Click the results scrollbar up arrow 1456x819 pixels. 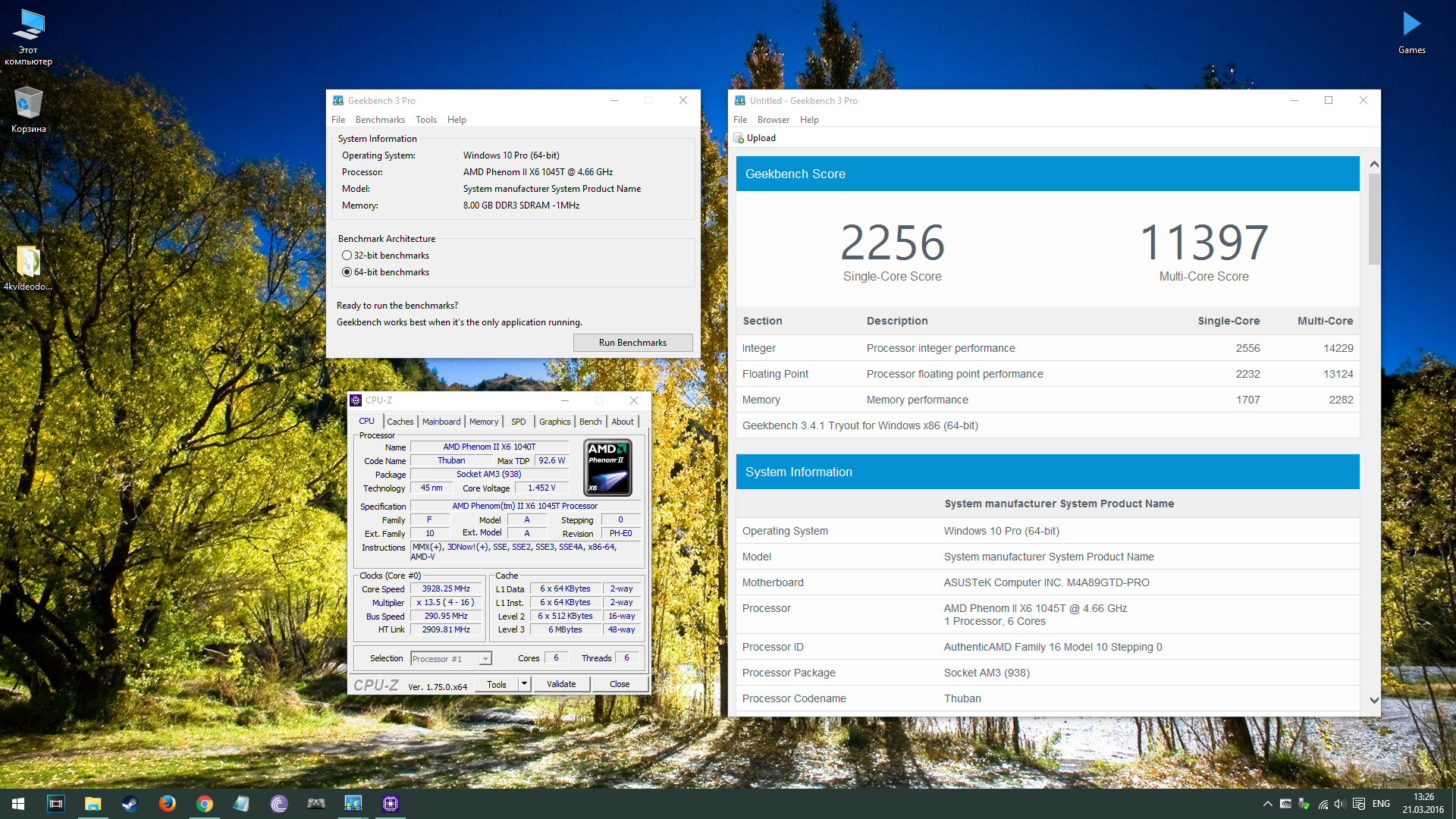pos(1374,165)
